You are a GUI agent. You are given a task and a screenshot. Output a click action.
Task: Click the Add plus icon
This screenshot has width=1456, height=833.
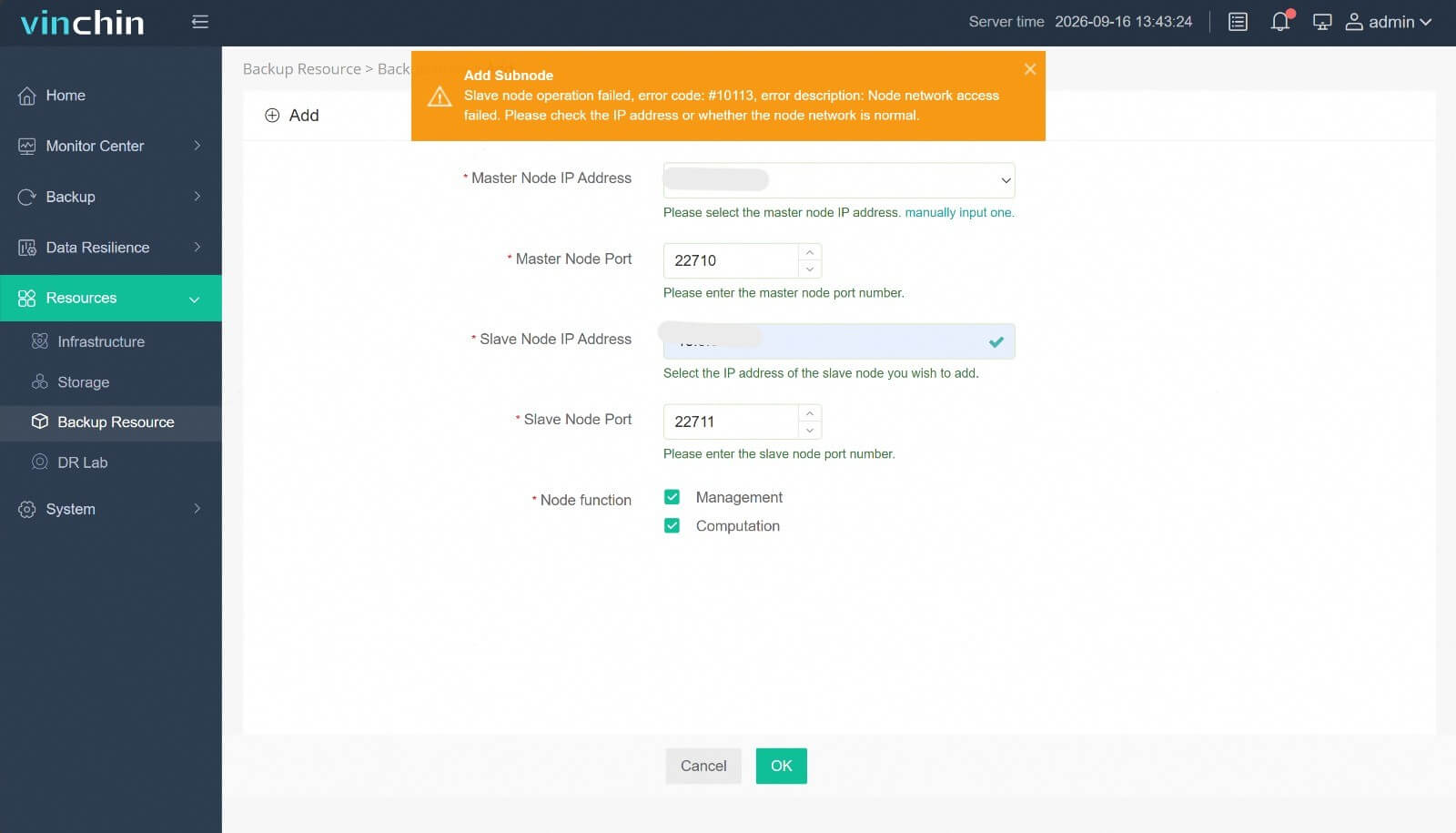pyautogui.click(x=272, y=116)
